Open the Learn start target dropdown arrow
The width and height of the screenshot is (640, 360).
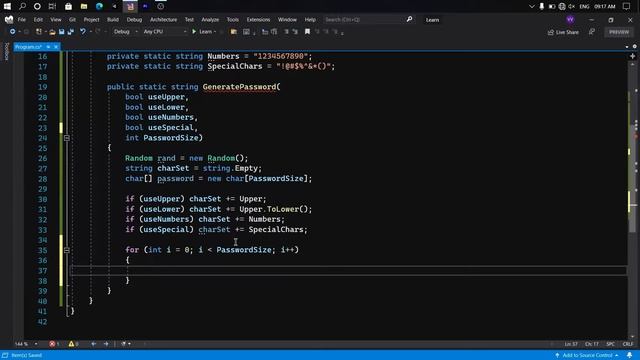pos(215,31)
